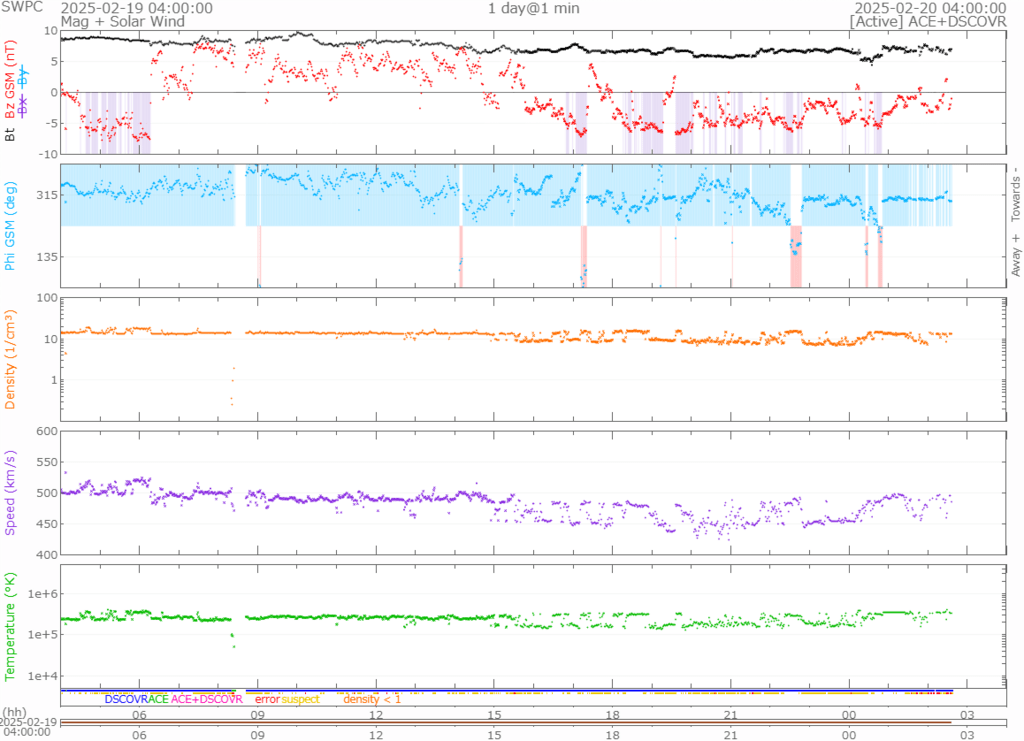The image size is (1024, 741).
Task: Click the blue DSCOVR legend entry
Action: [126, 699]
